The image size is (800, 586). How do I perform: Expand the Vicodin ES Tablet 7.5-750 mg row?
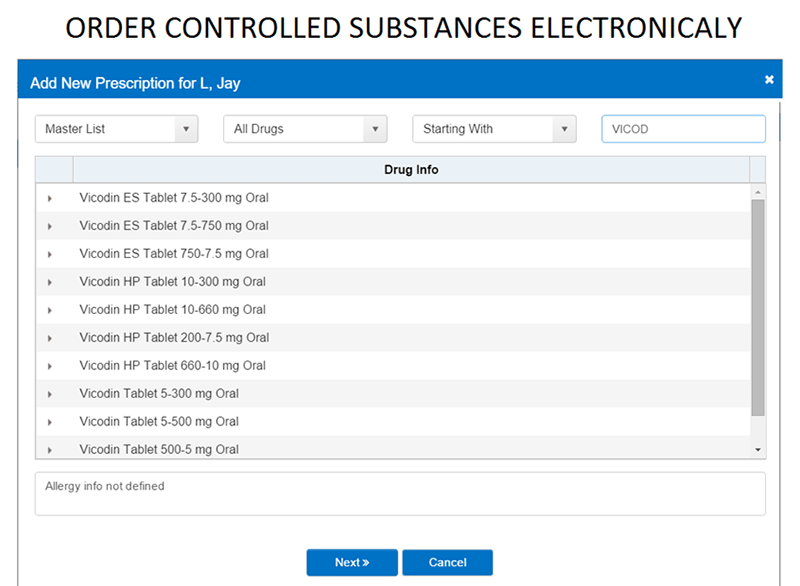50,226
